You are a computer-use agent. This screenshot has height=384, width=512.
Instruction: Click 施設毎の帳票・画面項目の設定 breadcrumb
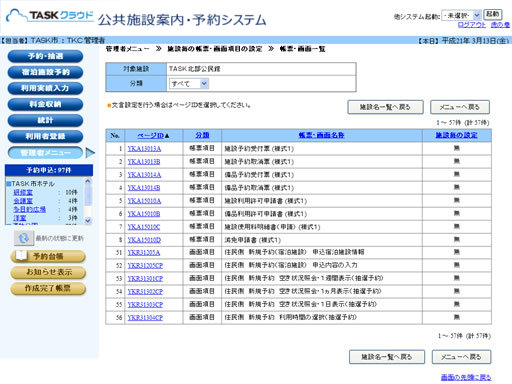tap(215, 49)
